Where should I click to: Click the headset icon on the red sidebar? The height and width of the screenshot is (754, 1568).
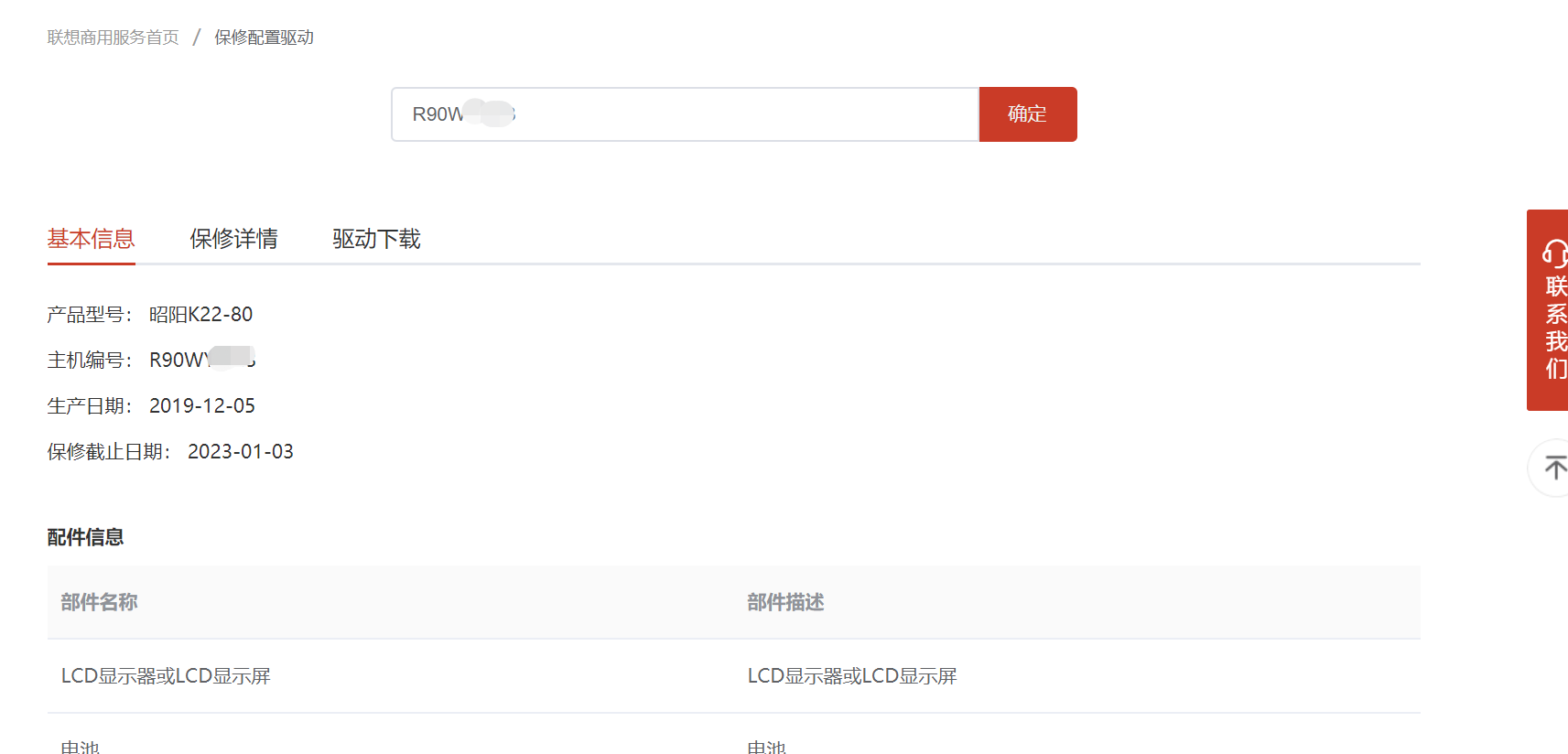pyautogui.click(x=1553, y=253)
